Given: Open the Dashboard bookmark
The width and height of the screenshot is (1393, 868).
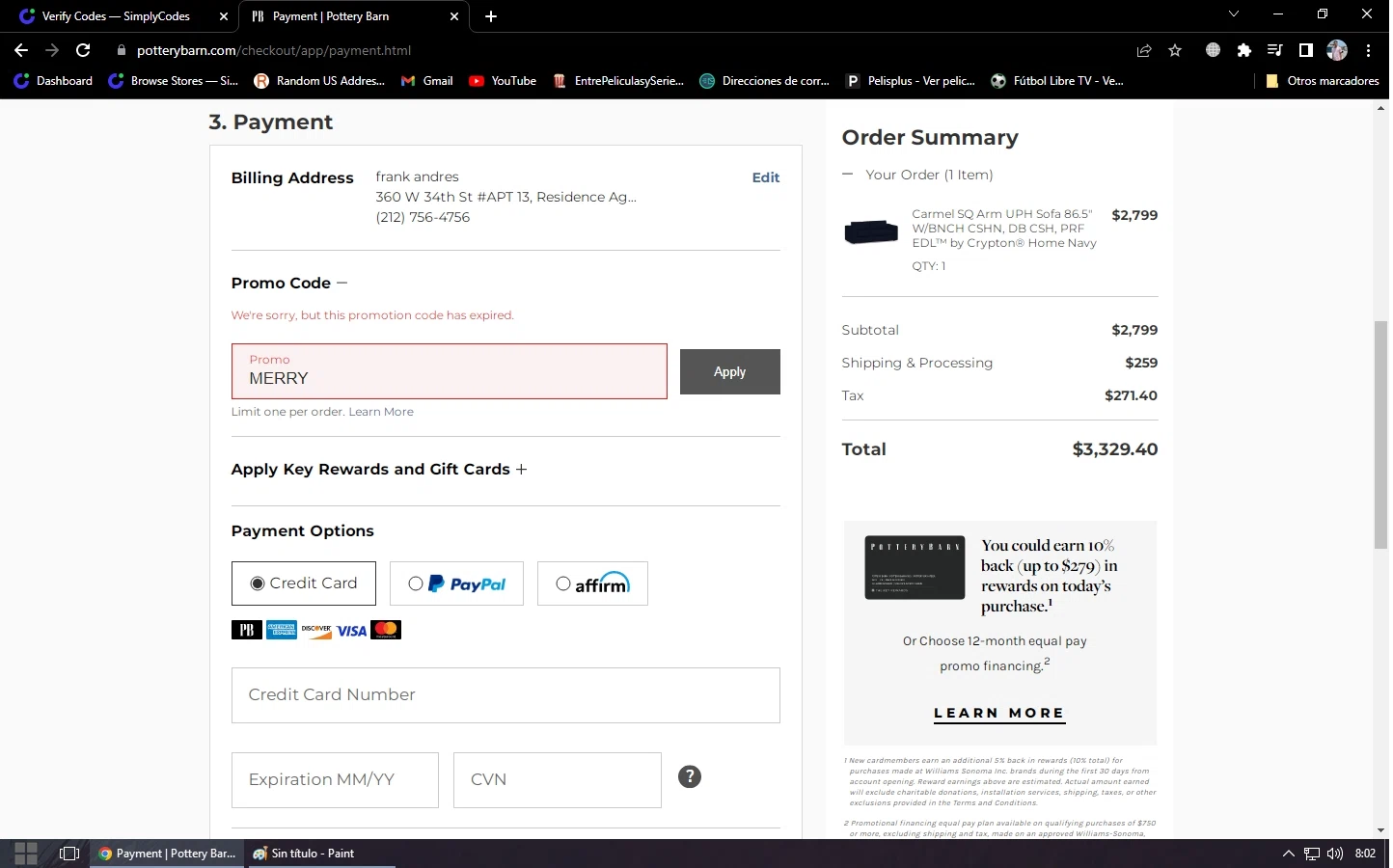Looking at the screenshot, I should [x=54, y=81].
